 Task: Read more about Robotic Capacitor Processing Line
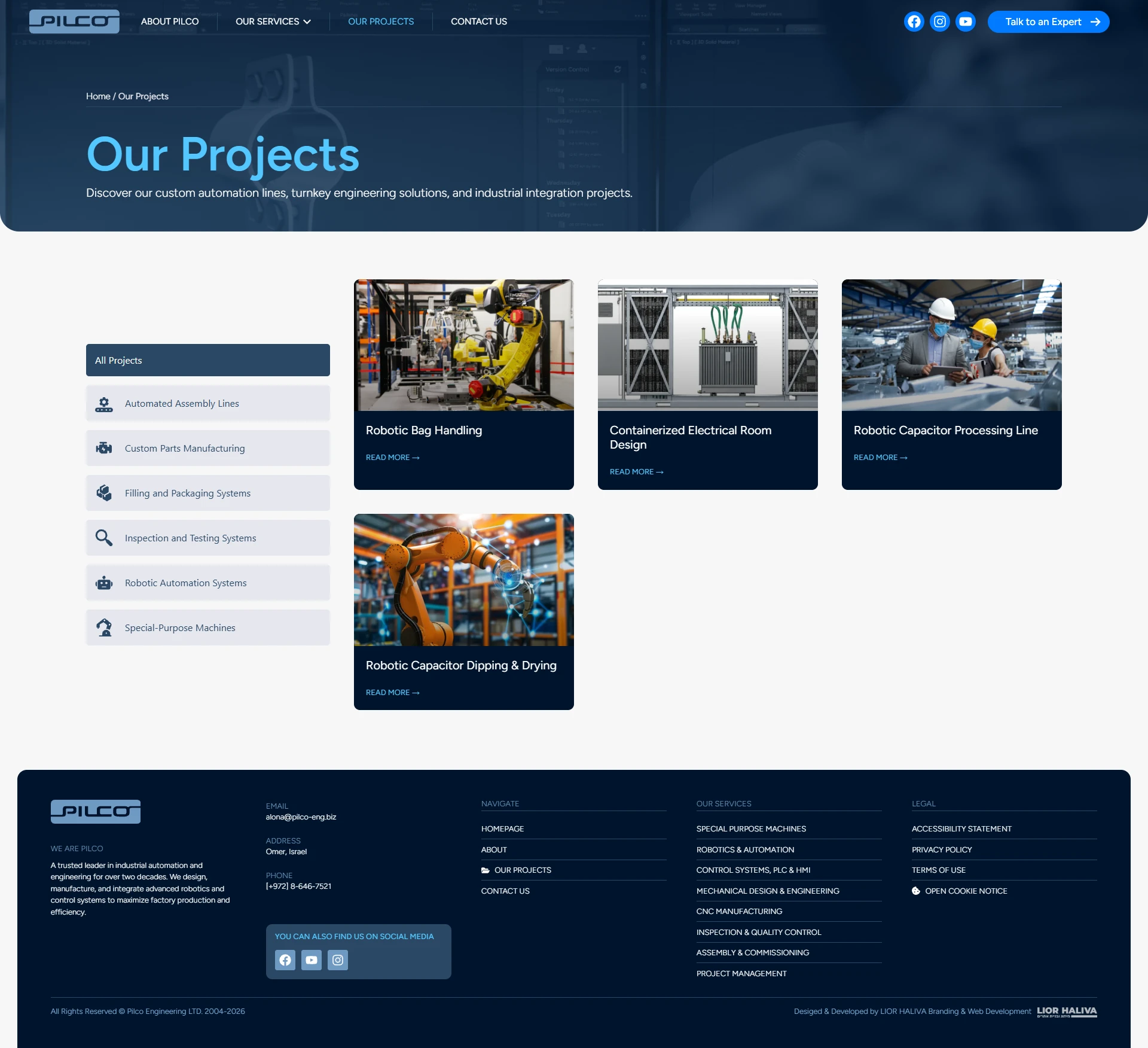[x=881, y=458]
